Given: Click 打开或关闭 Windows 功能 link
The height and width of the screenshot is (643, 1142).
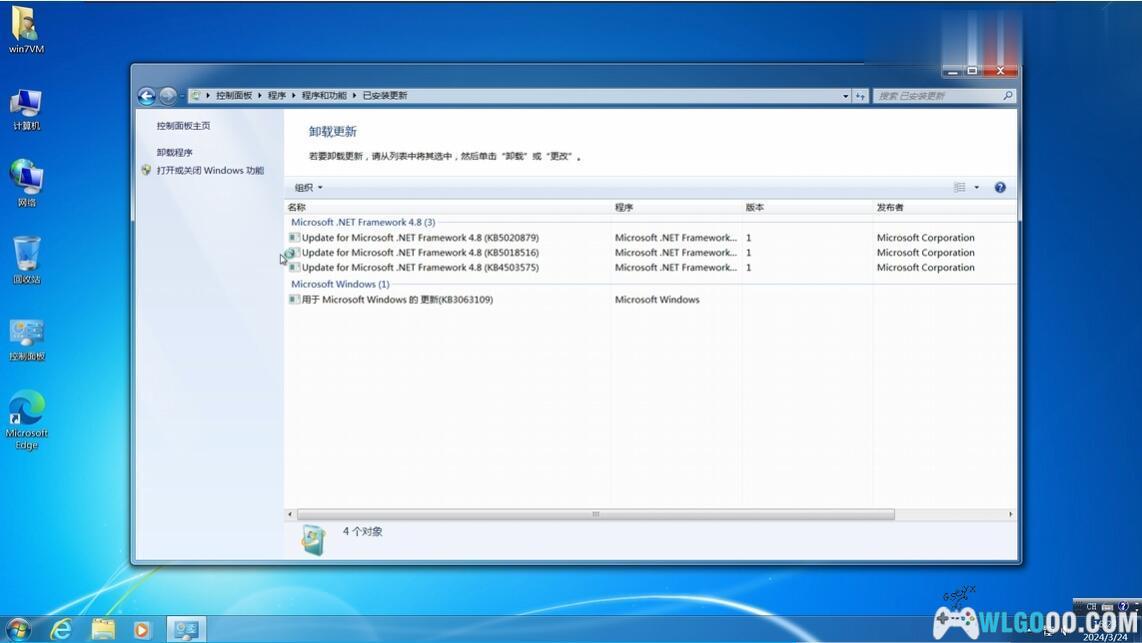Looking at the screenshot, I should coord(210,171).
